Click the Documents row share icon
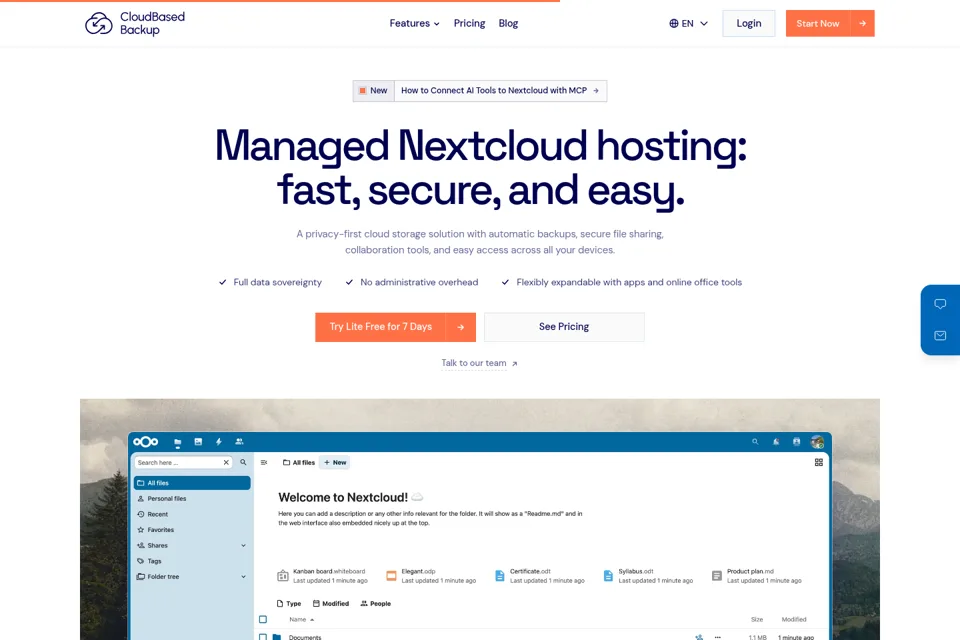 699,637
